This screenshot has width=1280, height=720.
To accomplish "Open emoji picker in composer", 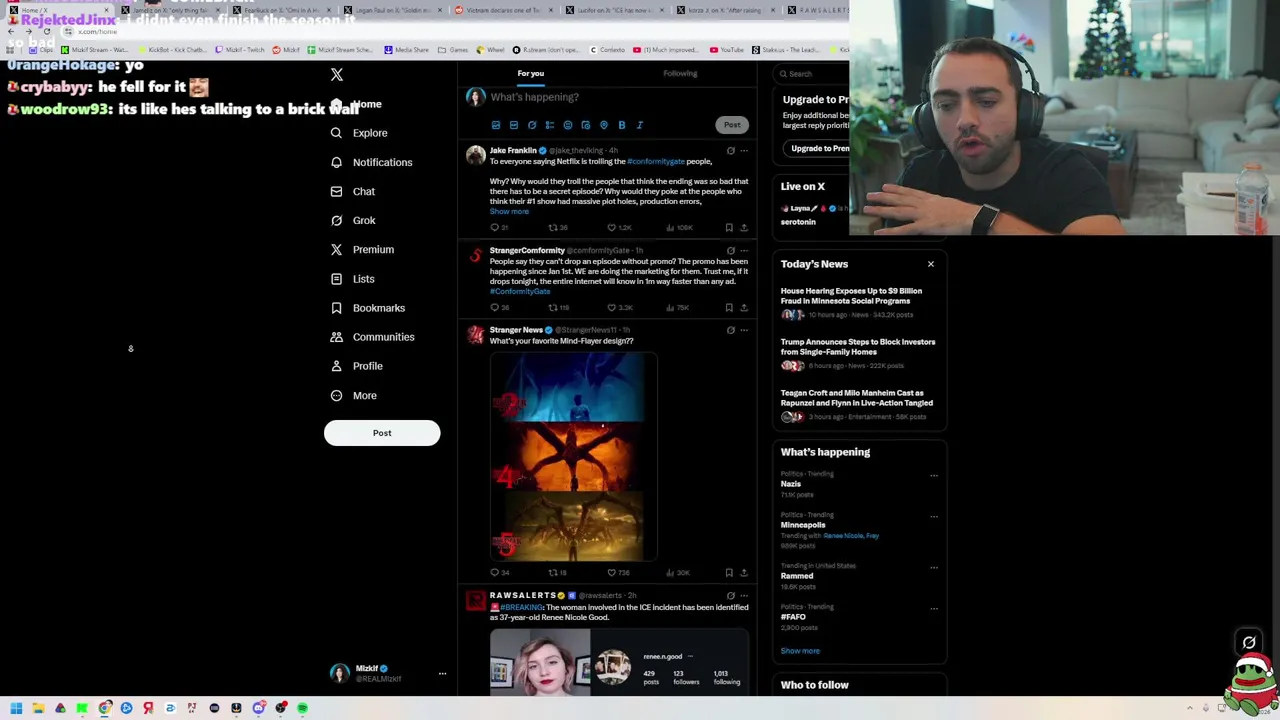I will 568,125.
